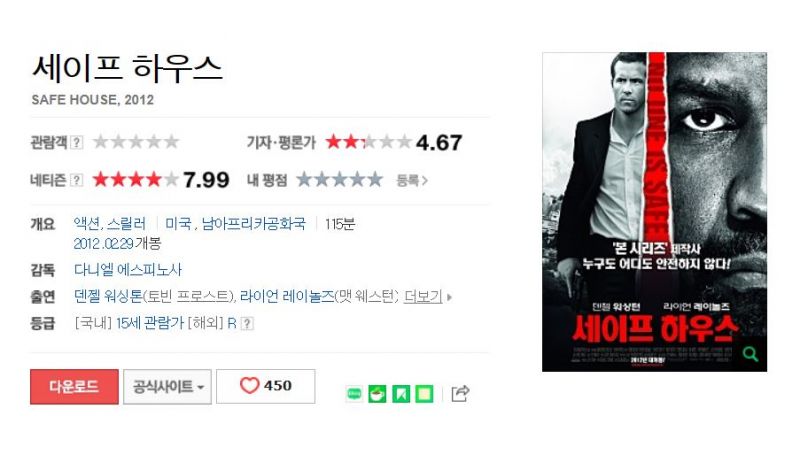This screenshot has height=455, width=800.
Task: Click the magnifier on the poster
Action: (x=750, y=353)
